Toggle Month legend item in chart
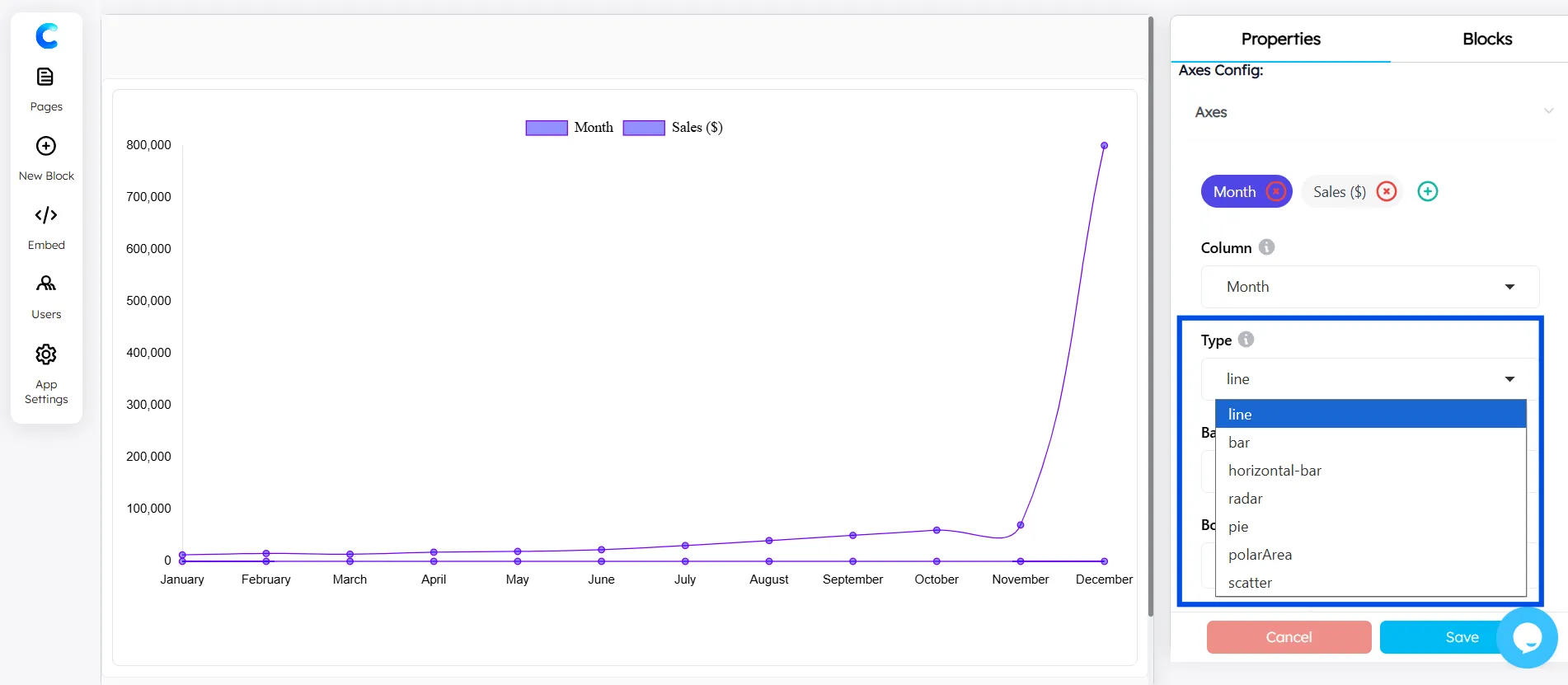This screenshot has height=685, width=1568. [x=569, y=128]
